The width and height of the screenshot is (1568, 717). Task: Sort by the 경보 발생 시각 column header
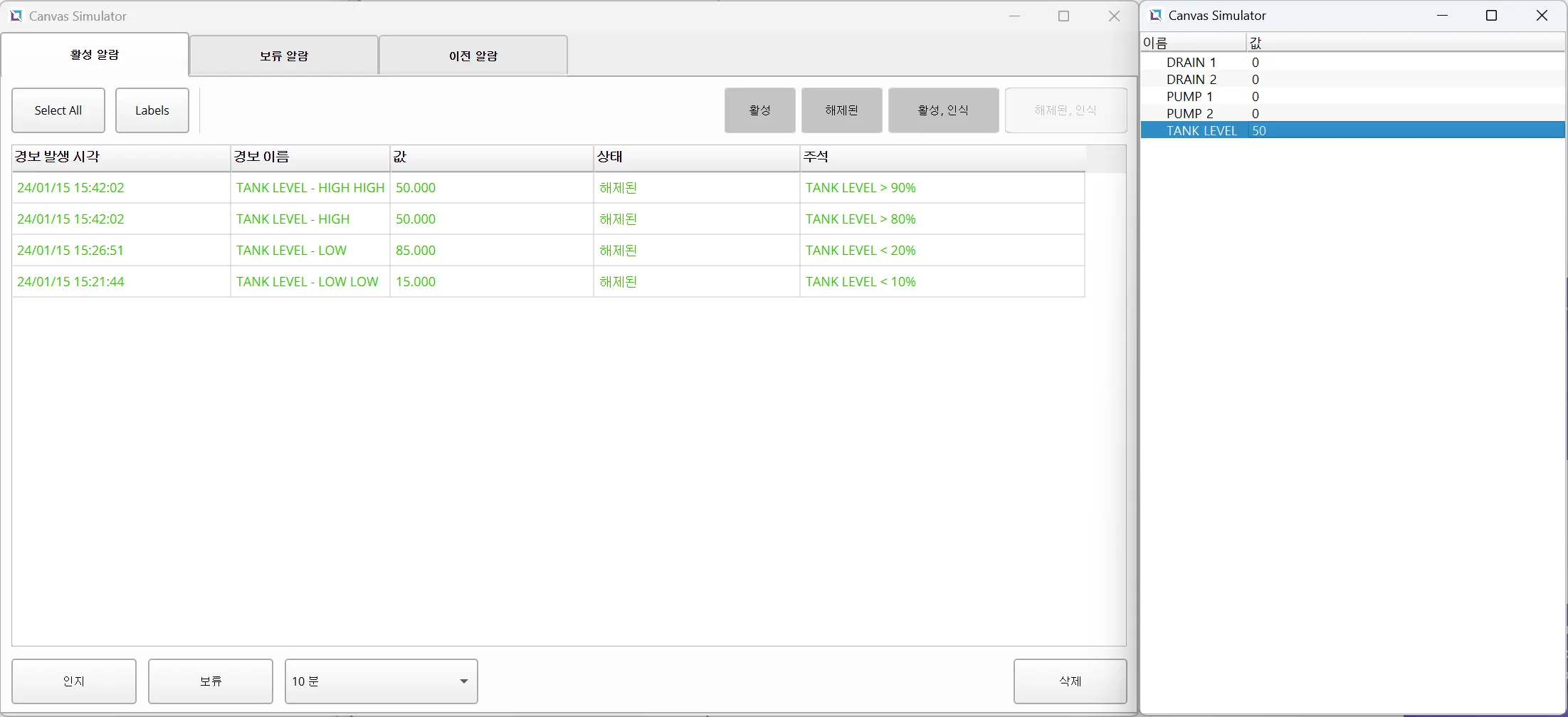tap(121, 157)
